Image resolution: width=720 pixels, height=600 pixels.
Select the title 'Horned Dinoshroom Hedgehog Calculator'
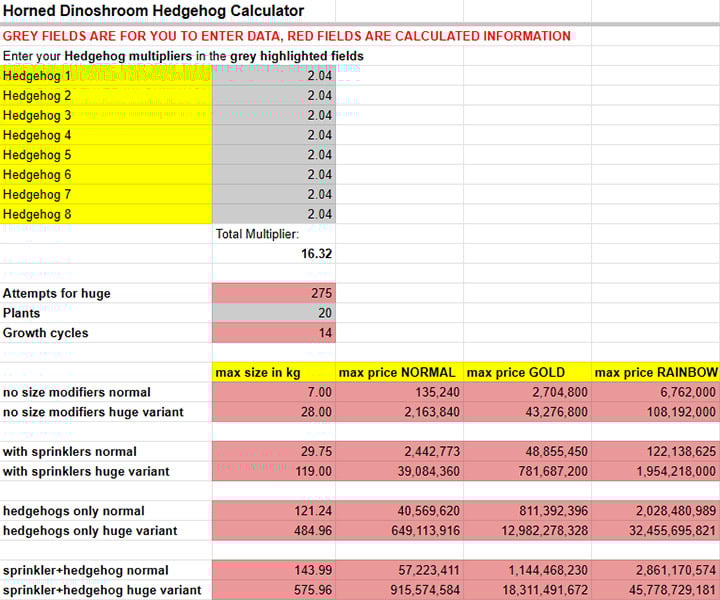click(153, 11)
